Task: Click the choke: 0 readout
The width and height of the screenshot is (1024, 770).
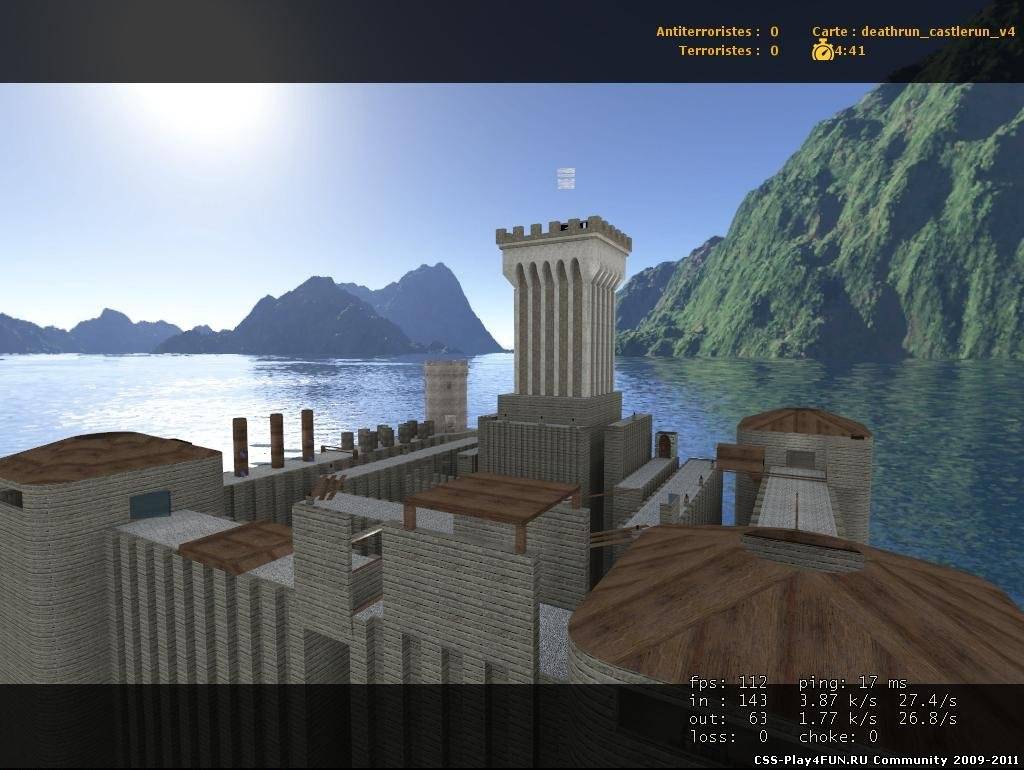Action: (x=838, y=737)
